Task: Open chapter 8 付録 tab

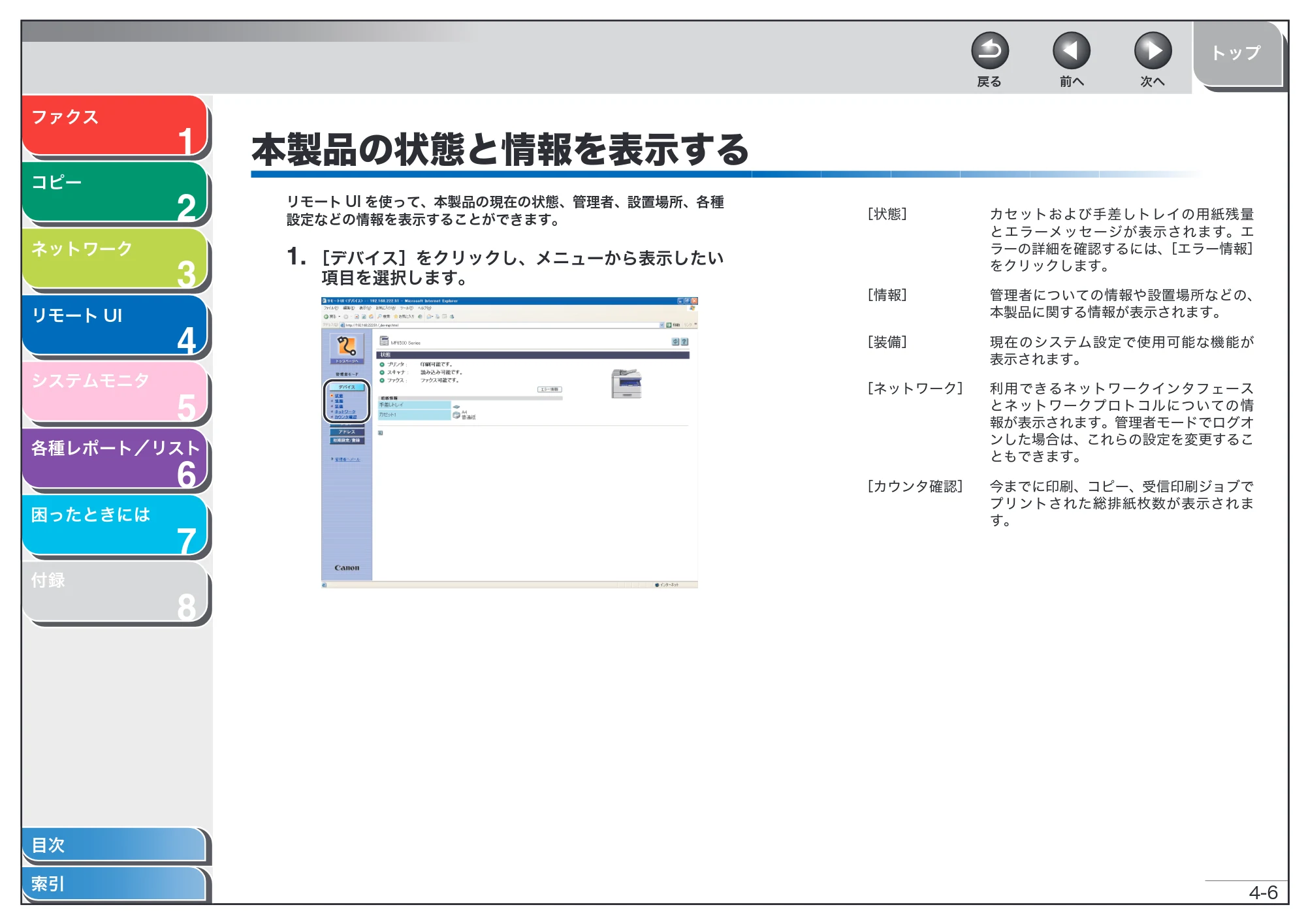Action: pos(115,592)
